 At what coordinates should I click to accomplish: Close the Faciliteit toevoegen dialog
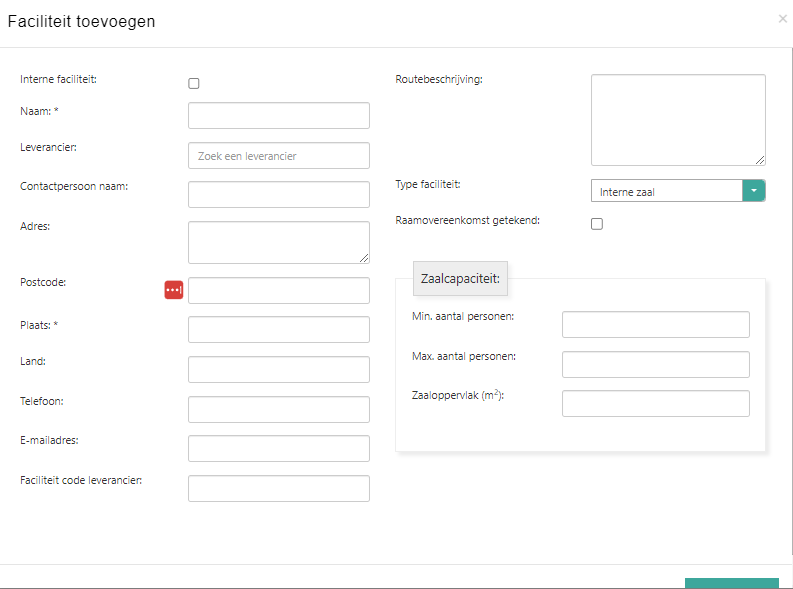coord(782,19)
